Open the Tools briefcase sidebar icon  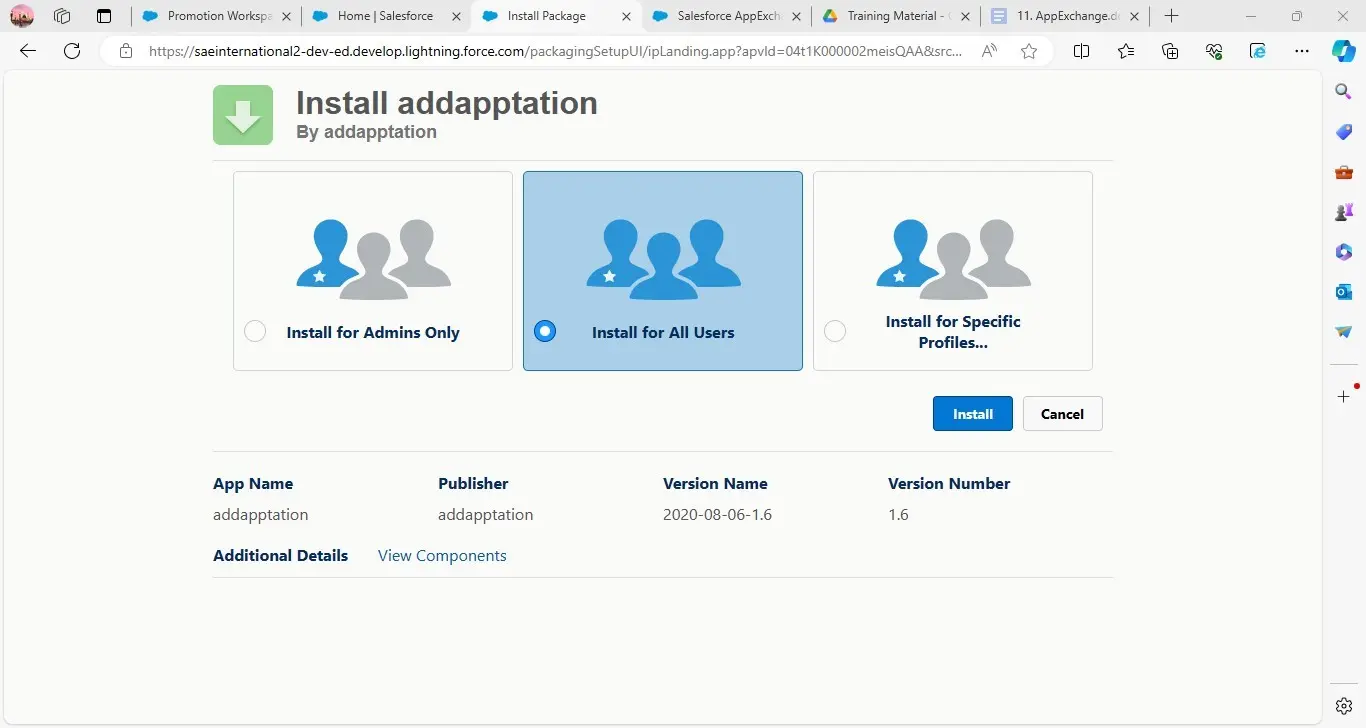tap(1344, 172)
